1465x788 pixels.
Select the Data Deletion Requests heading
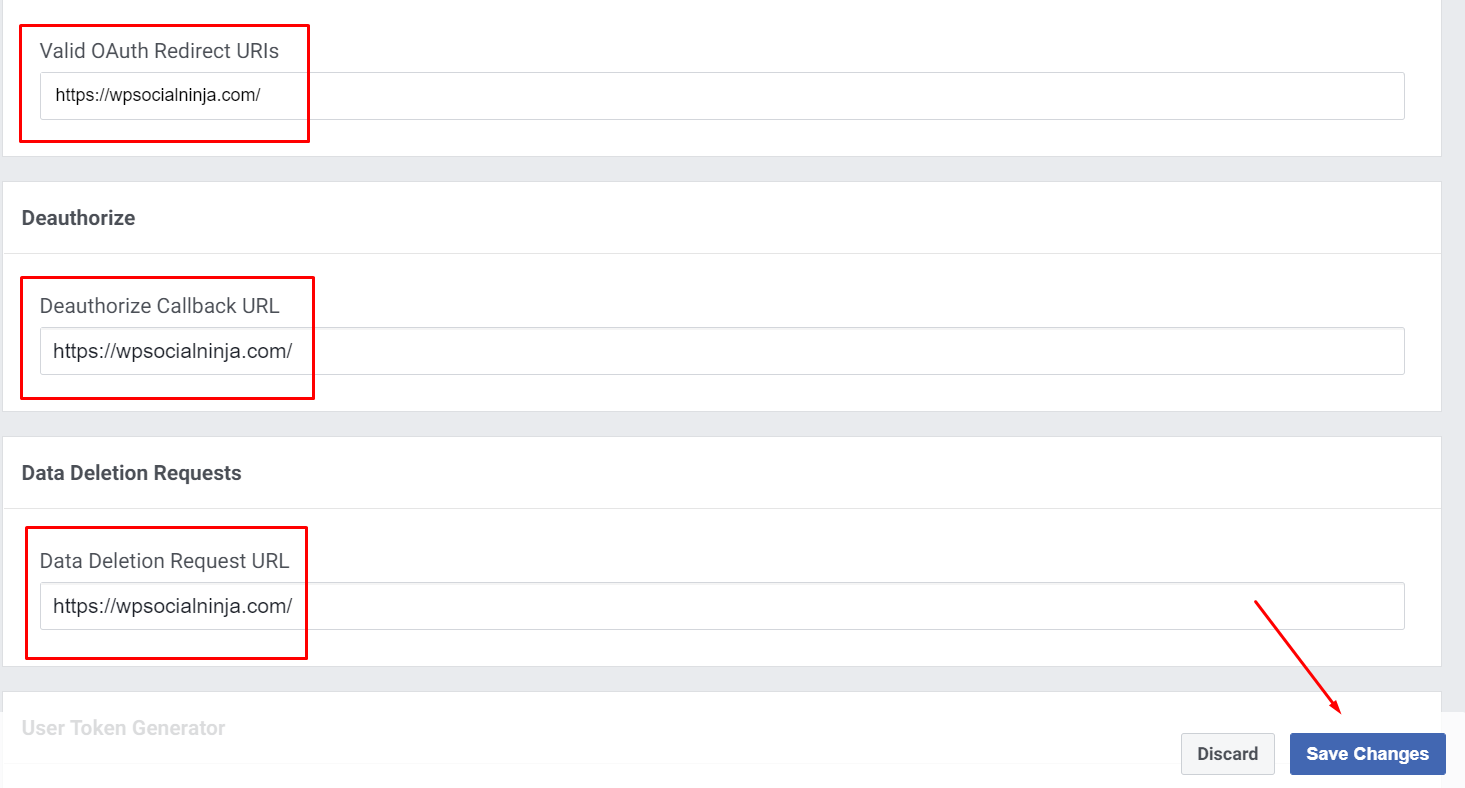pyautogui.click(x=131, y=473)
